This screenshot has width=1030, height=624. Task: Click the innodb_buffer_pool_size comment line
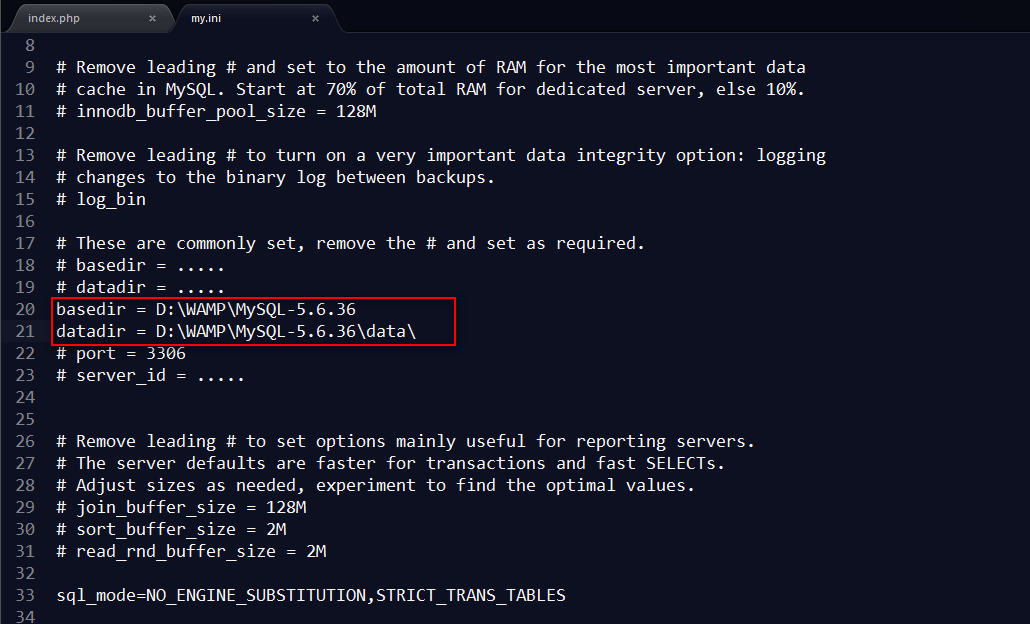coord(216,112)
